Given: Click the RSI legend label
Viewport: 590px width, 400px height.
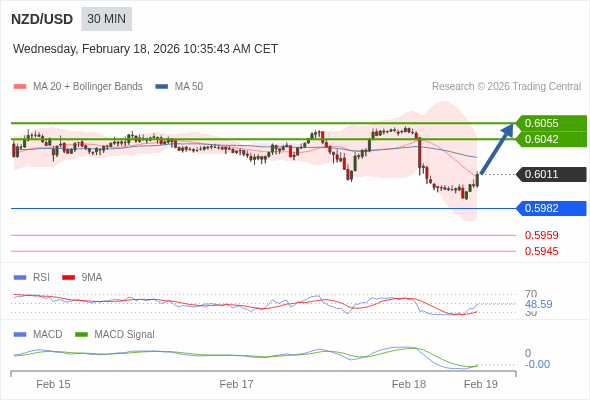Looking at the screenshot, I should click(x=41, y=278).
